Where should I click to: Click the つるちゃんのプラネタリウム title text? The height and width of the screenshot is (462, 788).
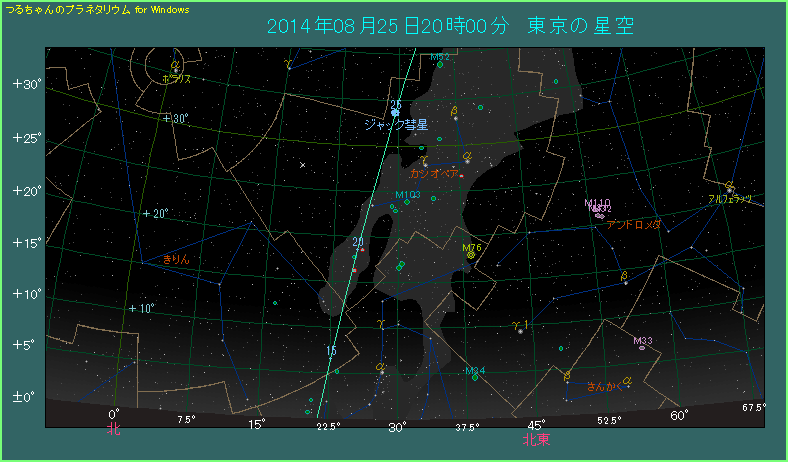pos(68,8)
